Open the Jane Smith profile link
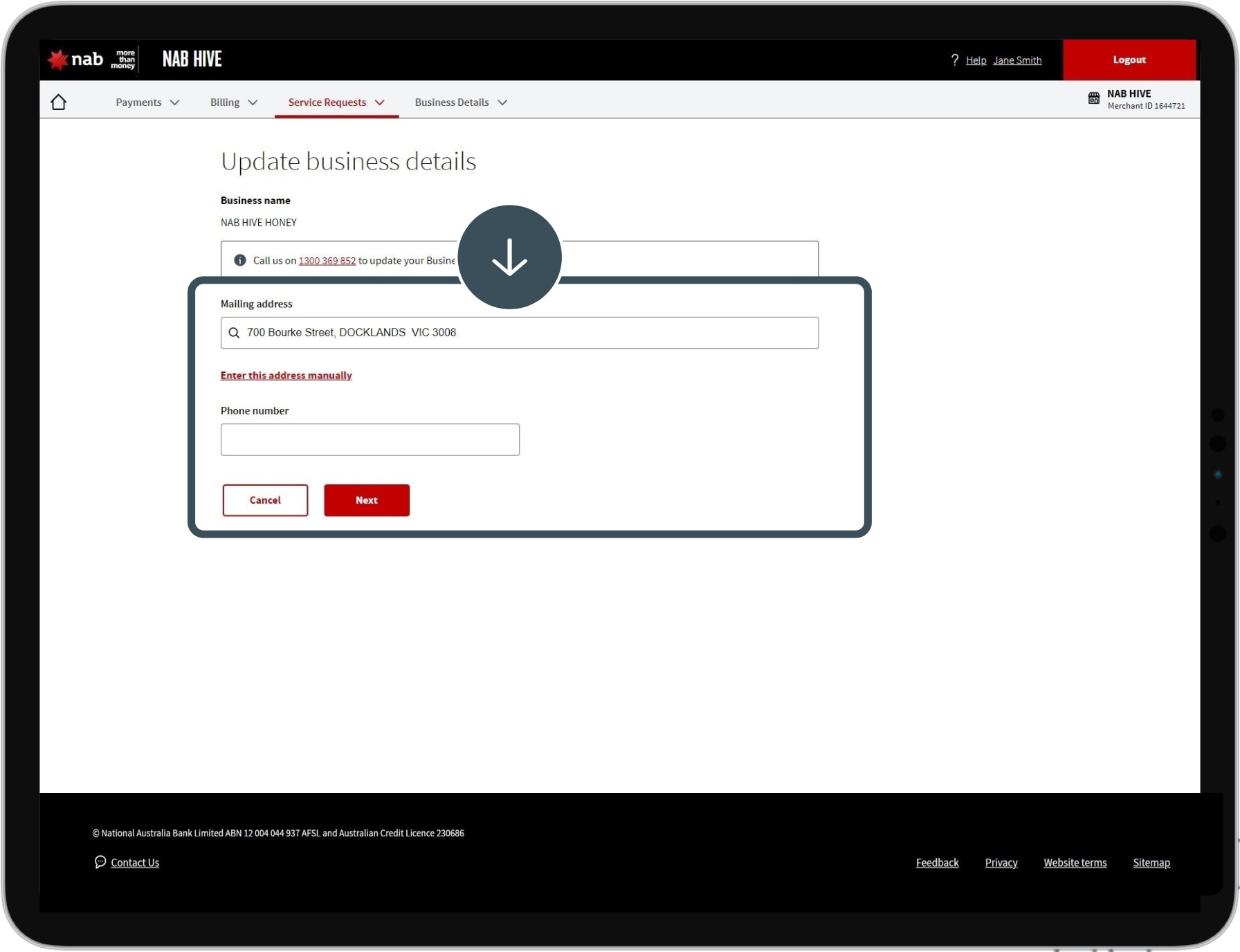The height and width of the screenshot is (952, 1240). (1017, 60)
